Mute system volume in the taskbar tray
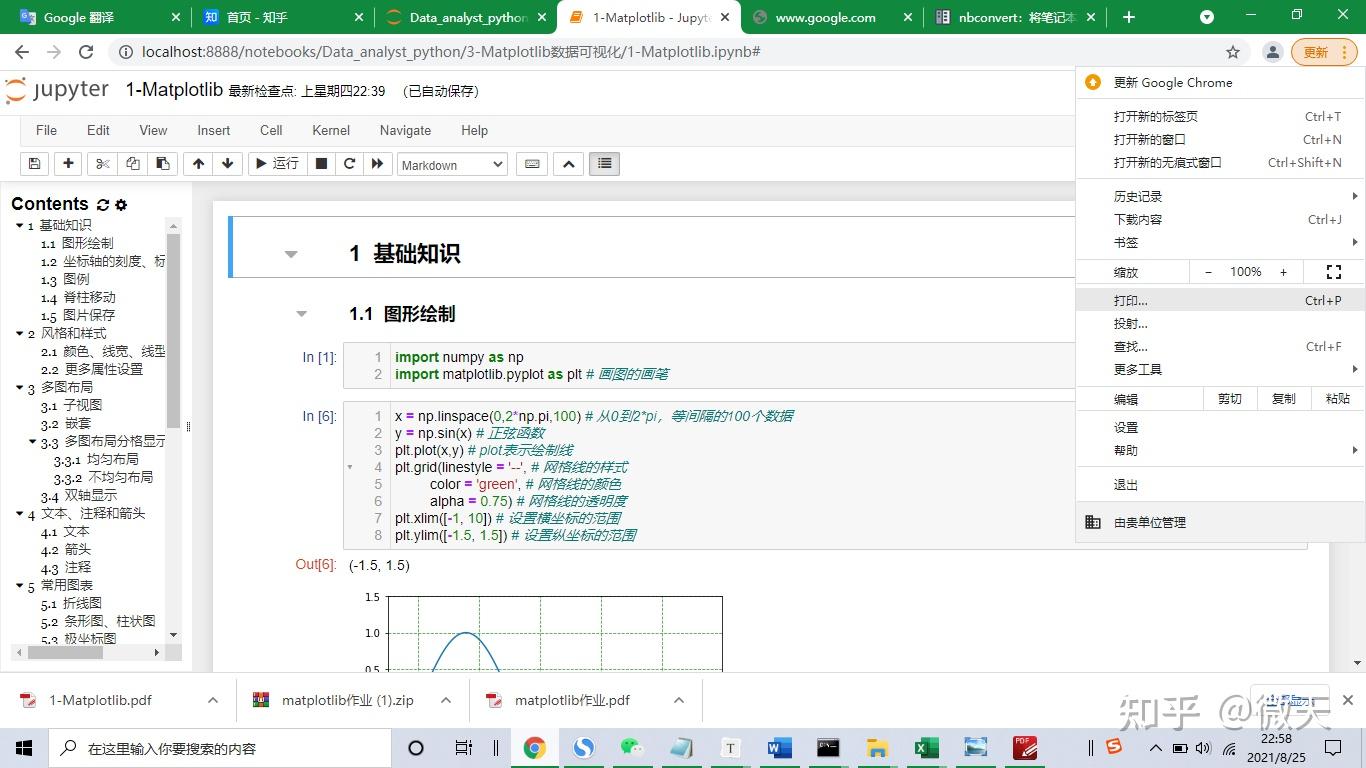 pos(1204,747)
